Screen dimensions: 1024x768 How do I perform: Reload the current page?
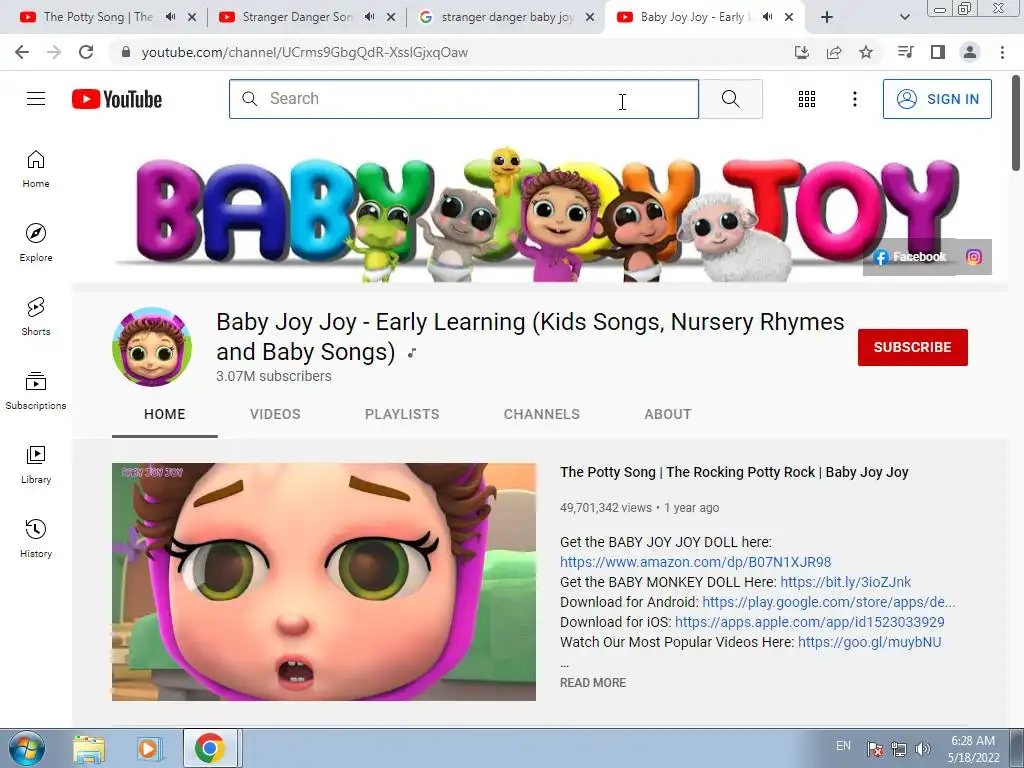tap(86, 52)
